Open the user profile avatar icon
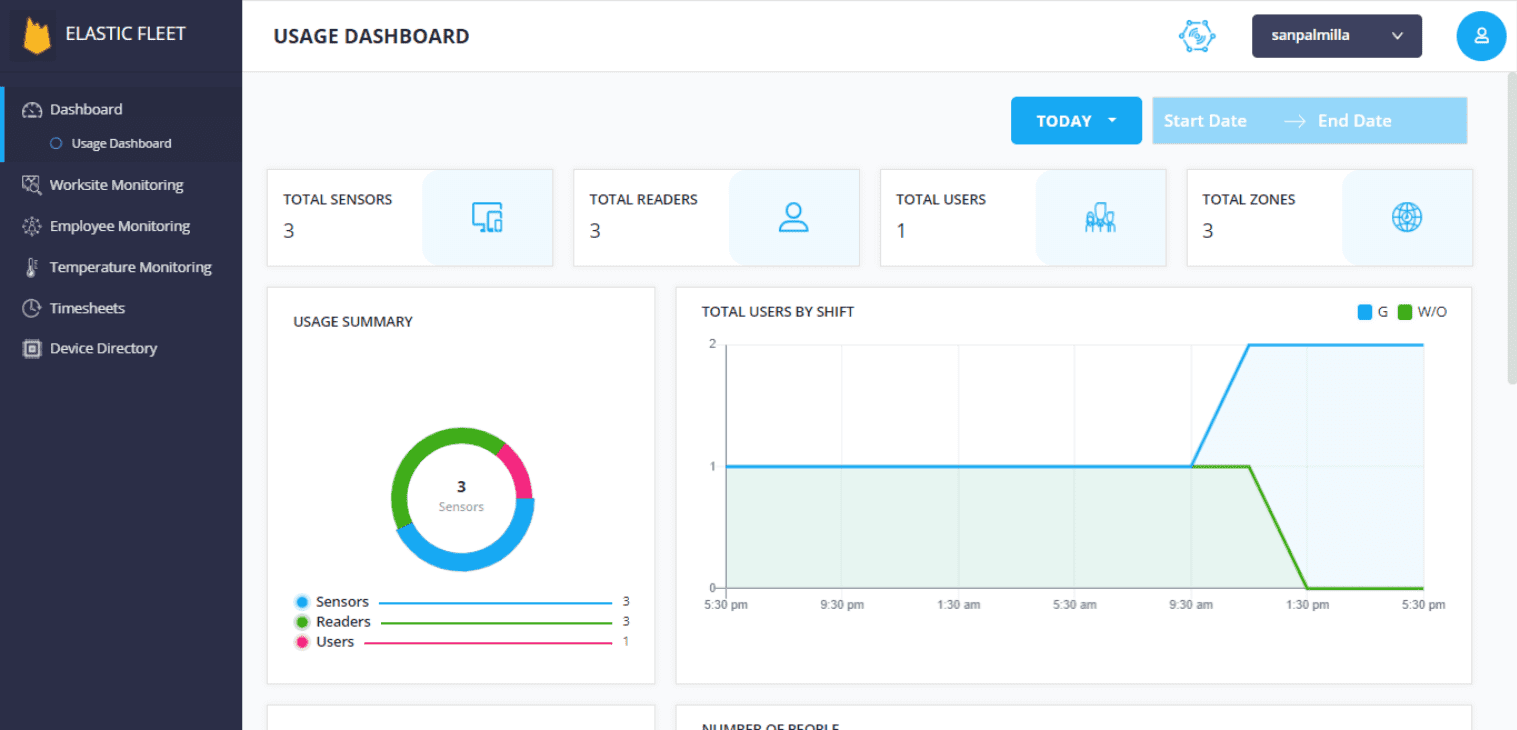Image resolution: width=1517 pixels, height=730 pixels. pos(1480,36)
